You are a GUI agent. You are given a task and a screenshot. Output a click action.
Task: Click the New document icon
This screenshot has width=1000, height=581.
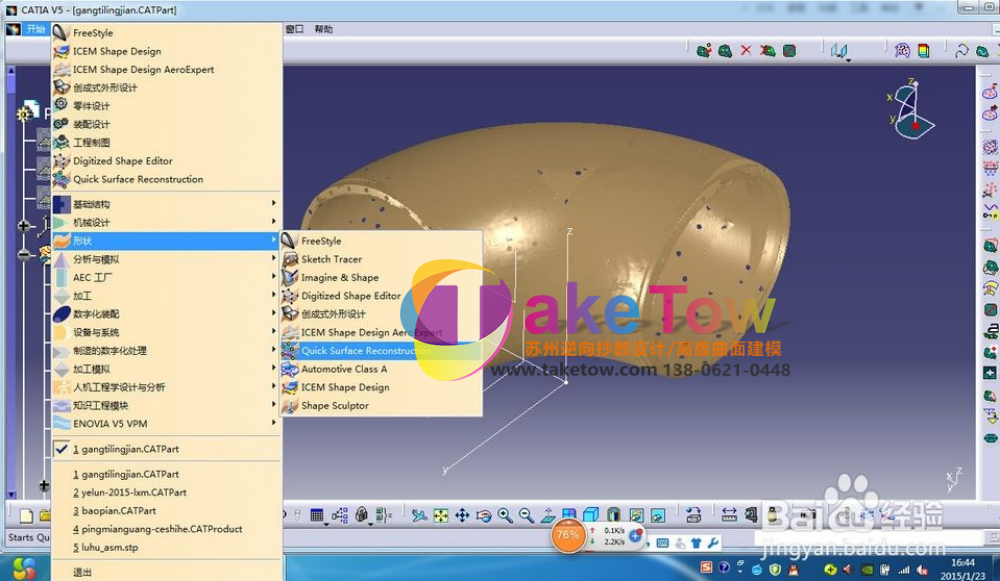click(x=26, y=515)
